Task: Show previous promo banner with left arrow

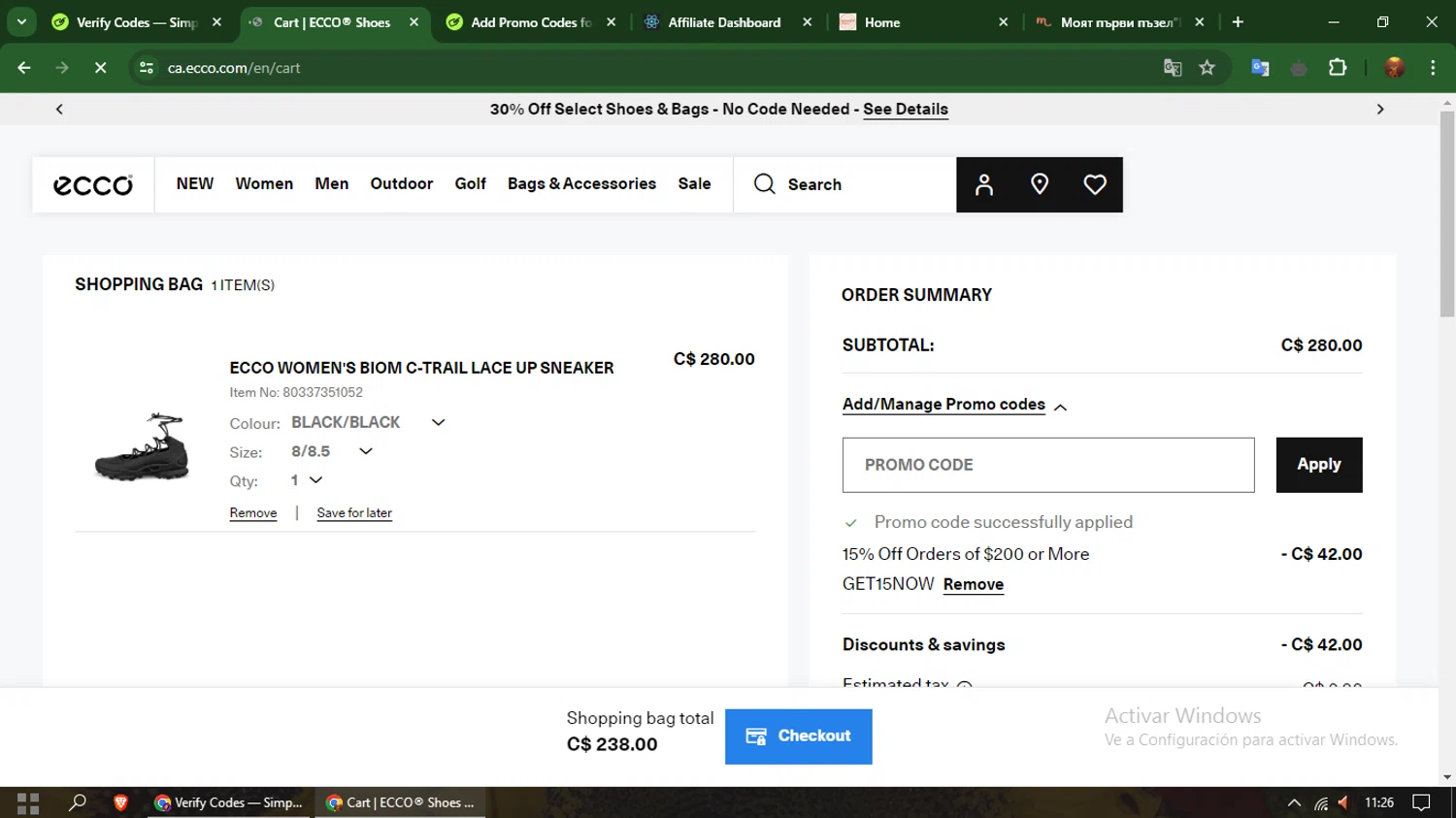Action: 59,110
